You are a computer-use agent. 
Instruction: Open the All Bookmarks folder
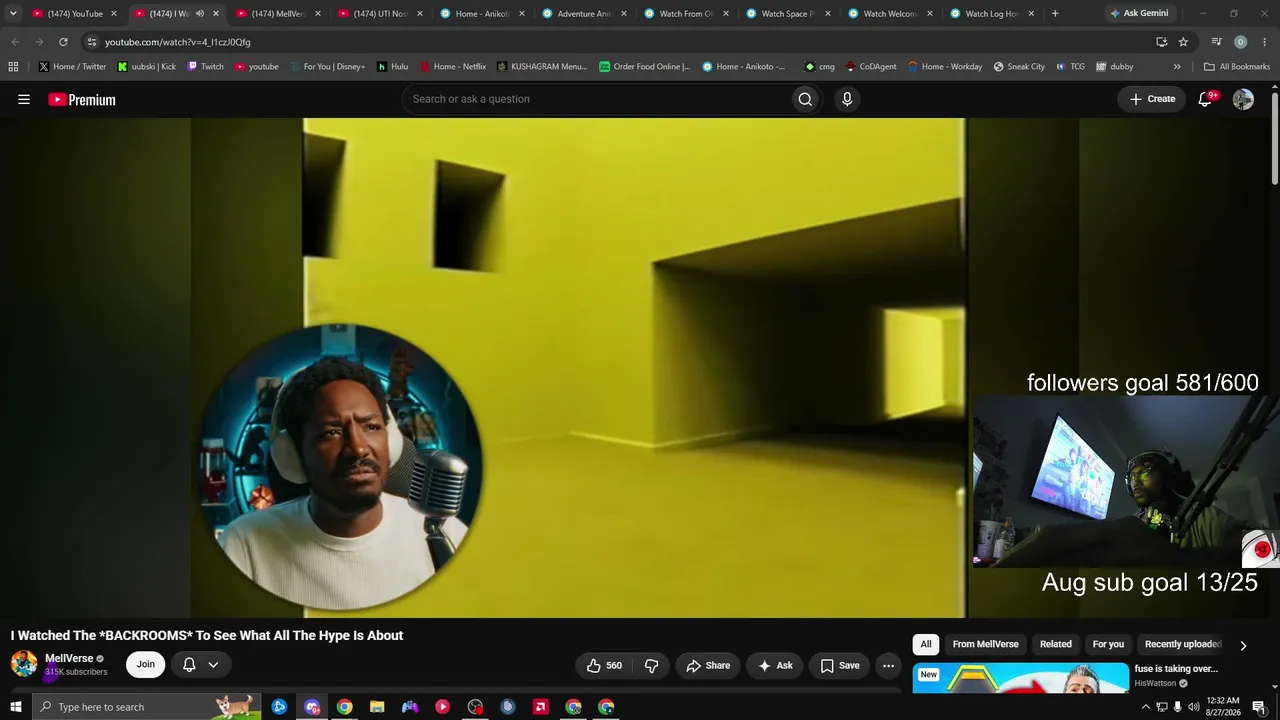[1237, 67]
